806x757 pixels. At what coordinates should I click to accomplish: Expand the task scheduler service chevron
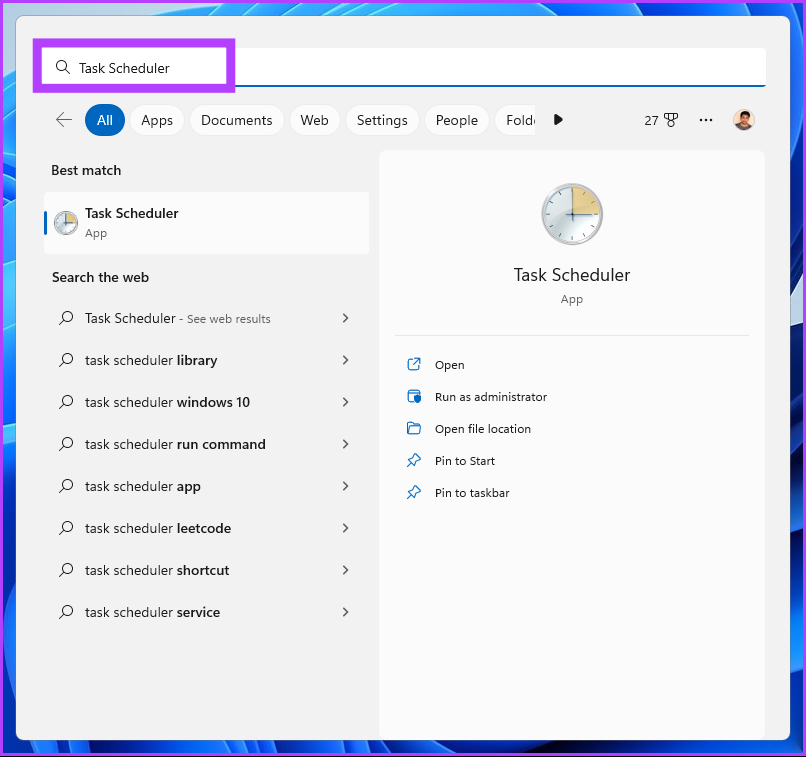[345, 612]
